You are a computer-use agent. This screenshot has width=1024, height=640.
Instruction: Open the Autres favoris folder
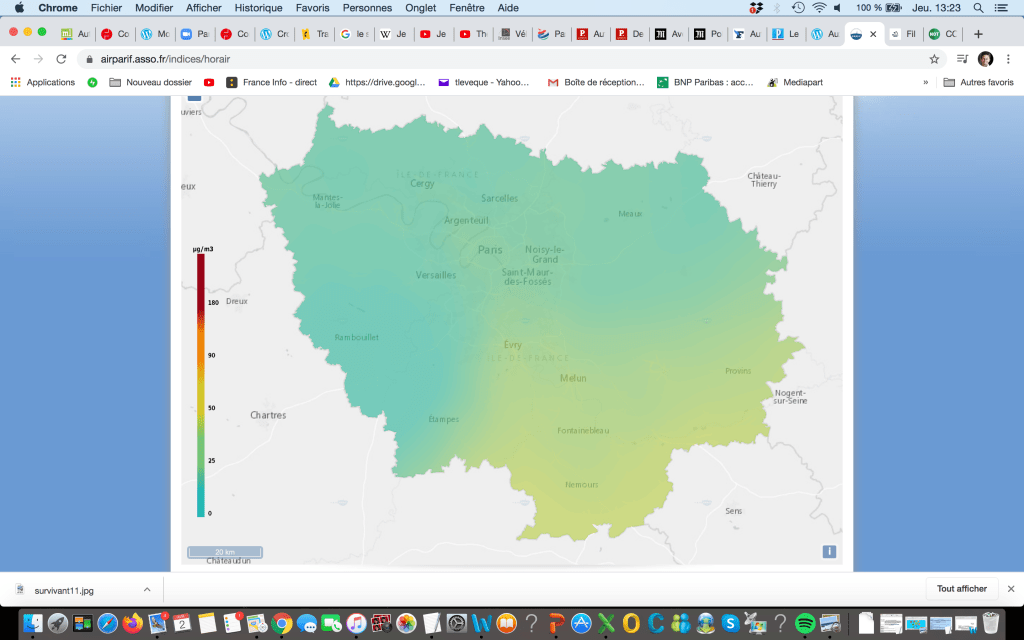click(979, 82)
